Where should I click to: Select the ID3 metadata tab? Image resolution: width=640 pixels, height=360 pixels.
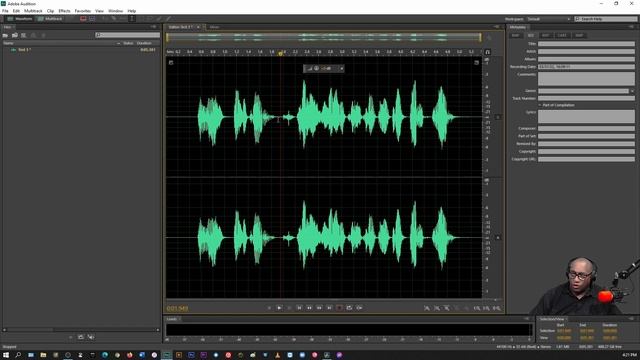coord(531,36)
